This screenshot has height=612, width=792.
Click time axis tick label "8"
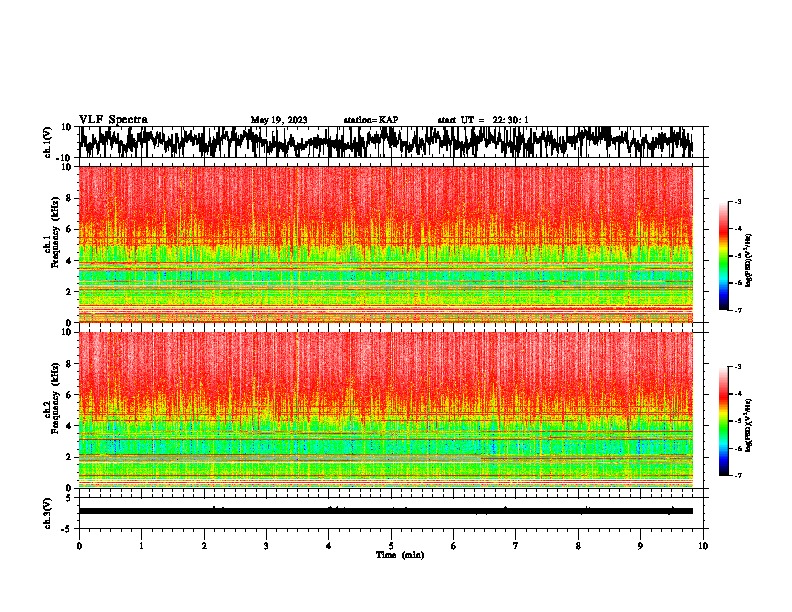click(x=578, y=546)
